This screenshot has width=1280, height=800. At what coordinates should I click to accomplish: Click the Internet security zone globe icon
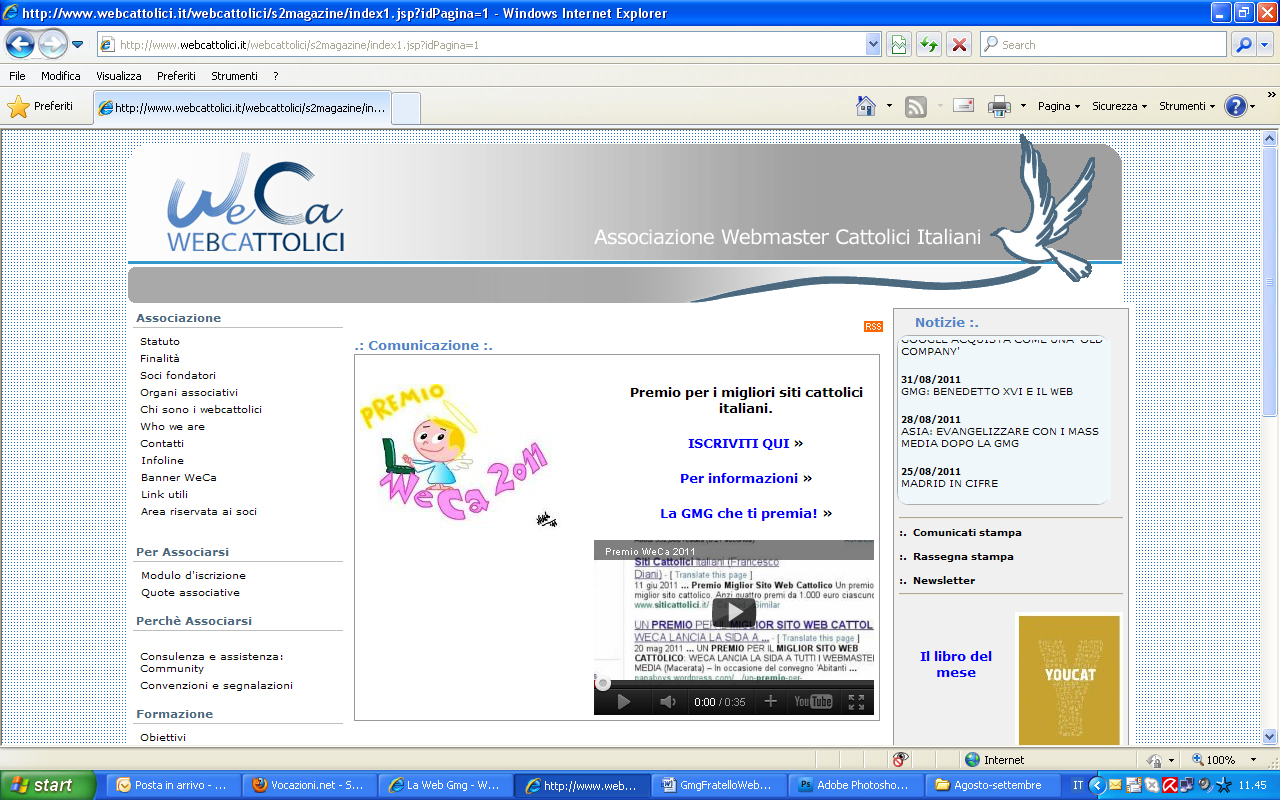pos(972,760)
